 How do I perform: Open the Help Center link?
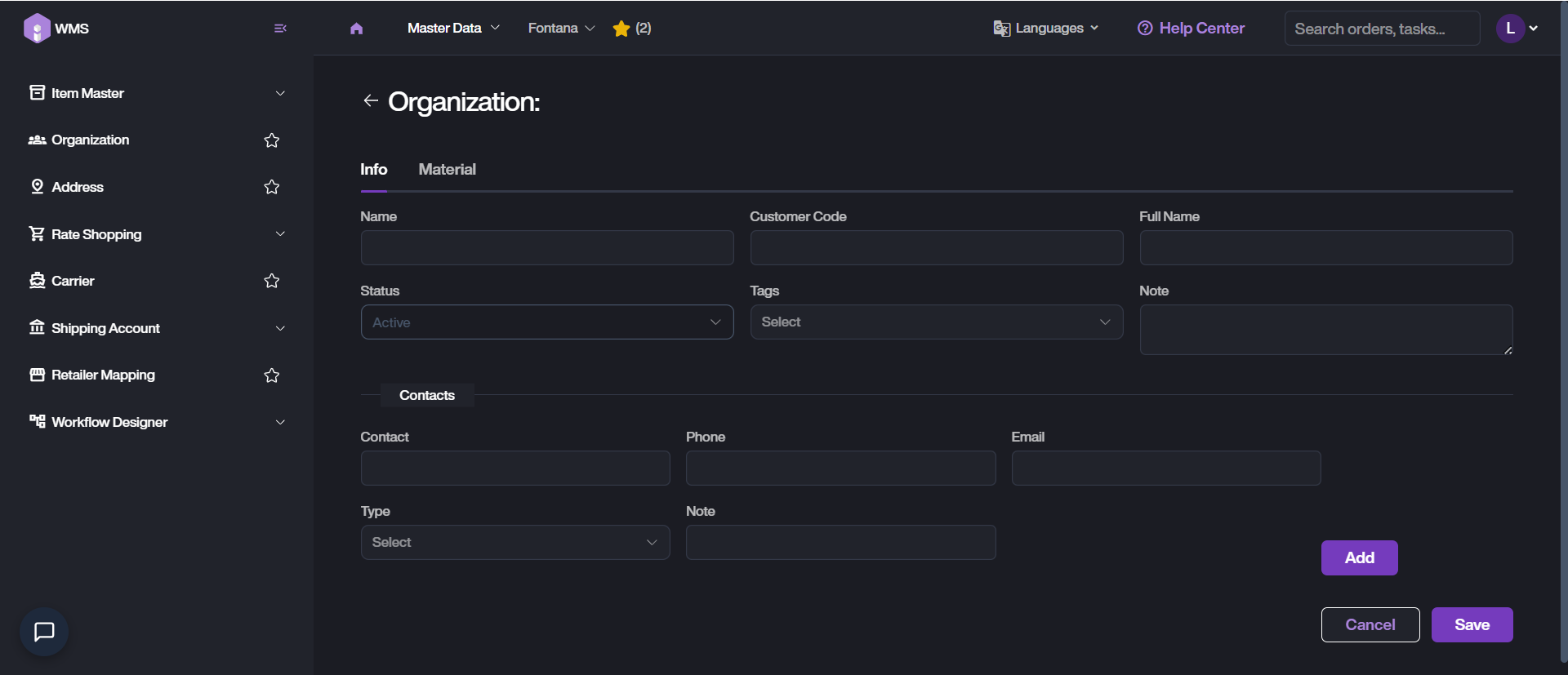1191,29
